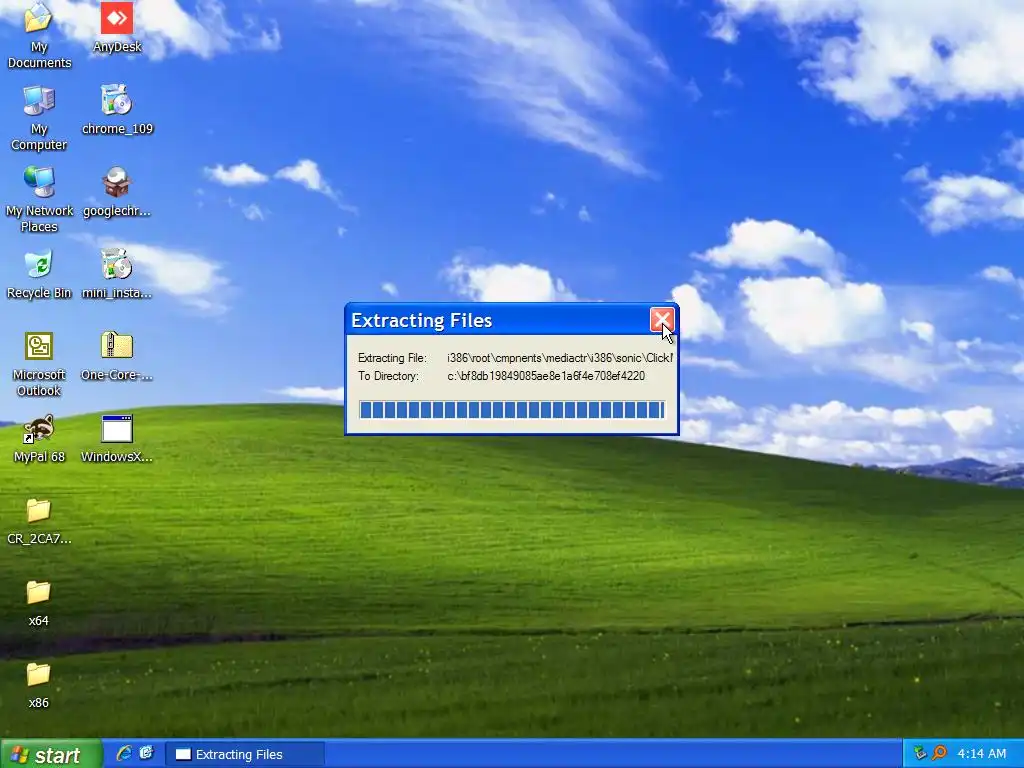The width and height of the screenshot is (1024, 768).
Task: Click the 4:14 AM system clock
Action: coord(982,754)
